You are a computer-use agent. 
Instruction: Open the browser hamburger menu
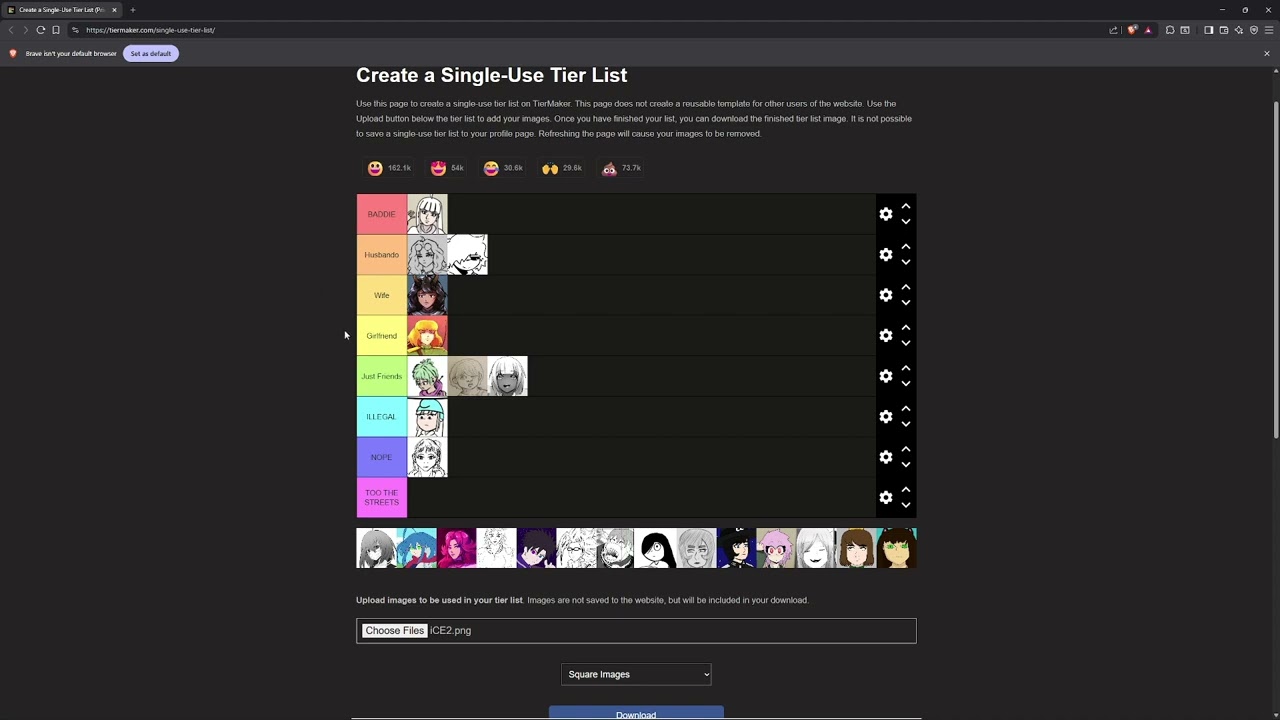coord(1269,30)
